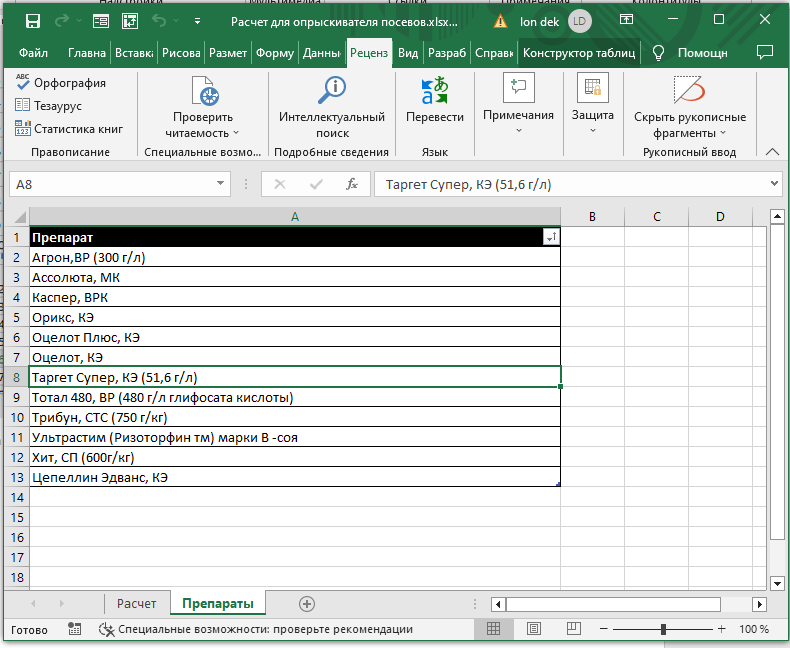Open the Тезаурус tool
Image resolution: width=790 pixels, height=648 pixels.
tap(48, 105)
